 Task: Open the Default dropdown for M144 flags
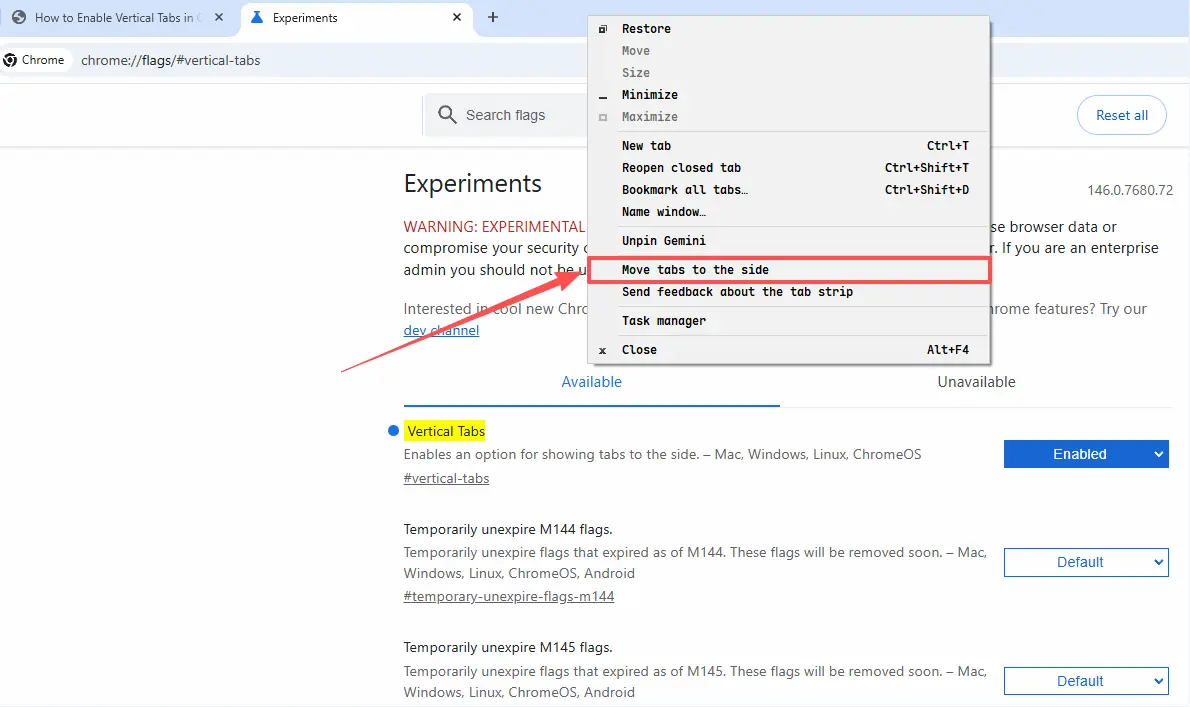(x=1086, y=562)
